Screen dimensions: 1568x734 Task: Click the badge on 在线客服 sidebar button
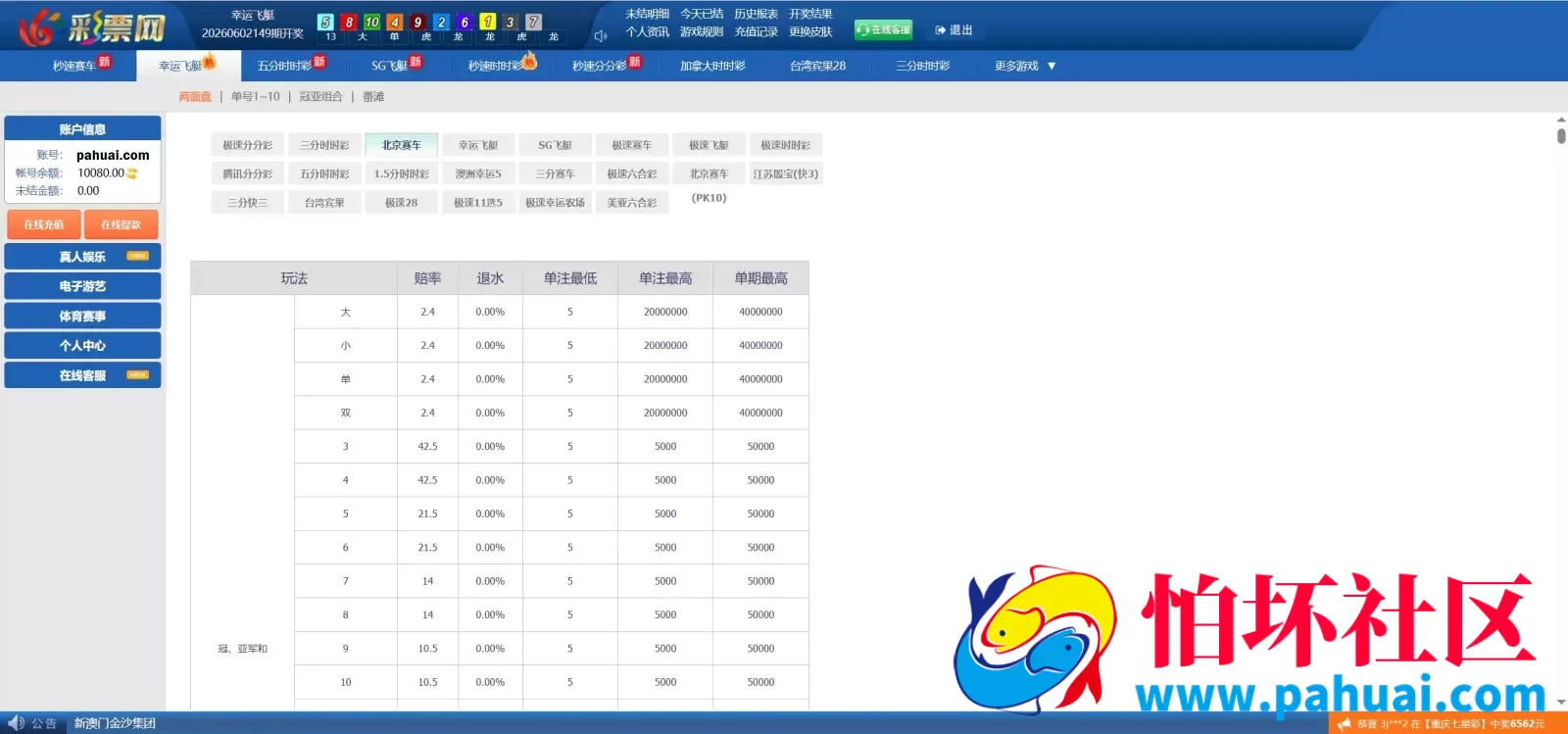(x=137, y=374)
